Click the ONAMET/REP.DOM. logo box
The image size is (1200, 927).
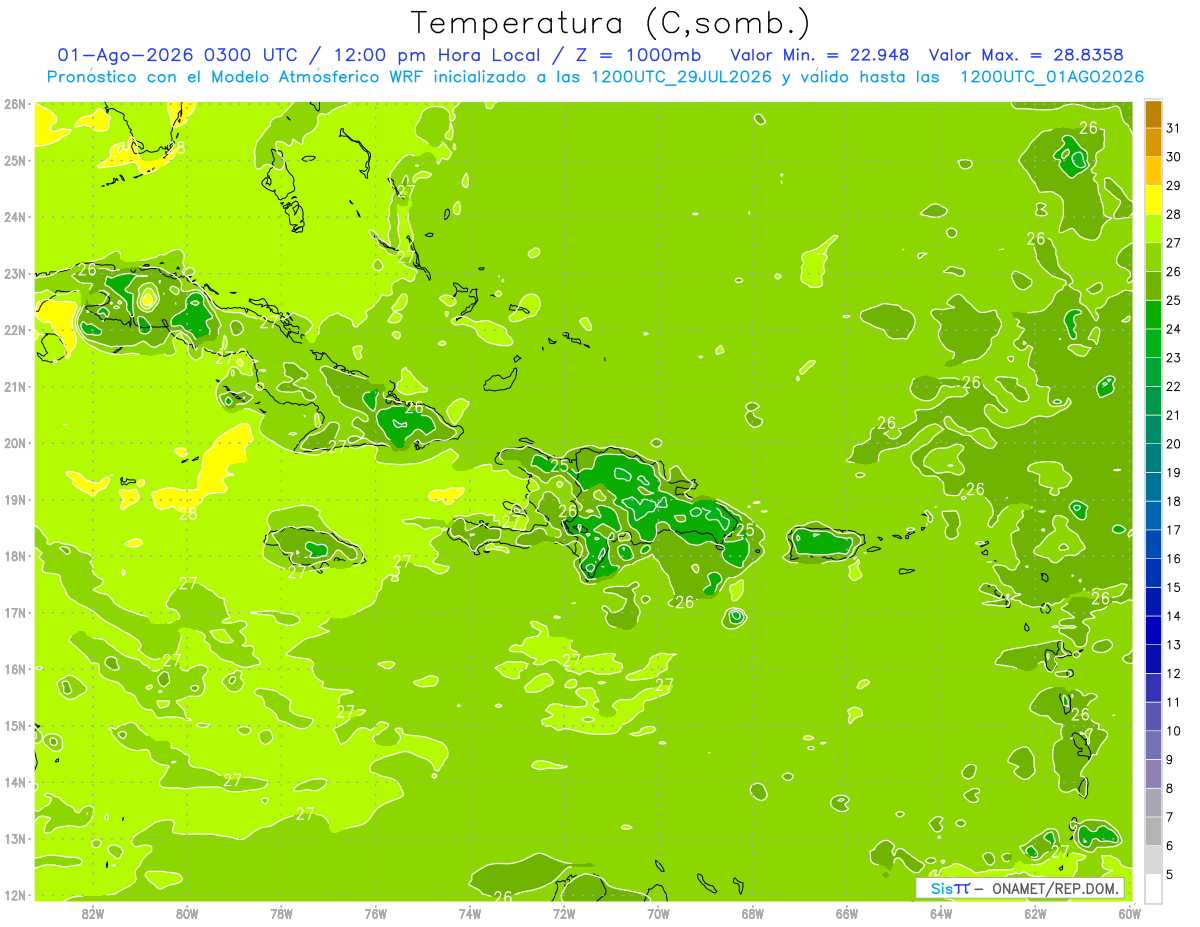pos(1020,888)
